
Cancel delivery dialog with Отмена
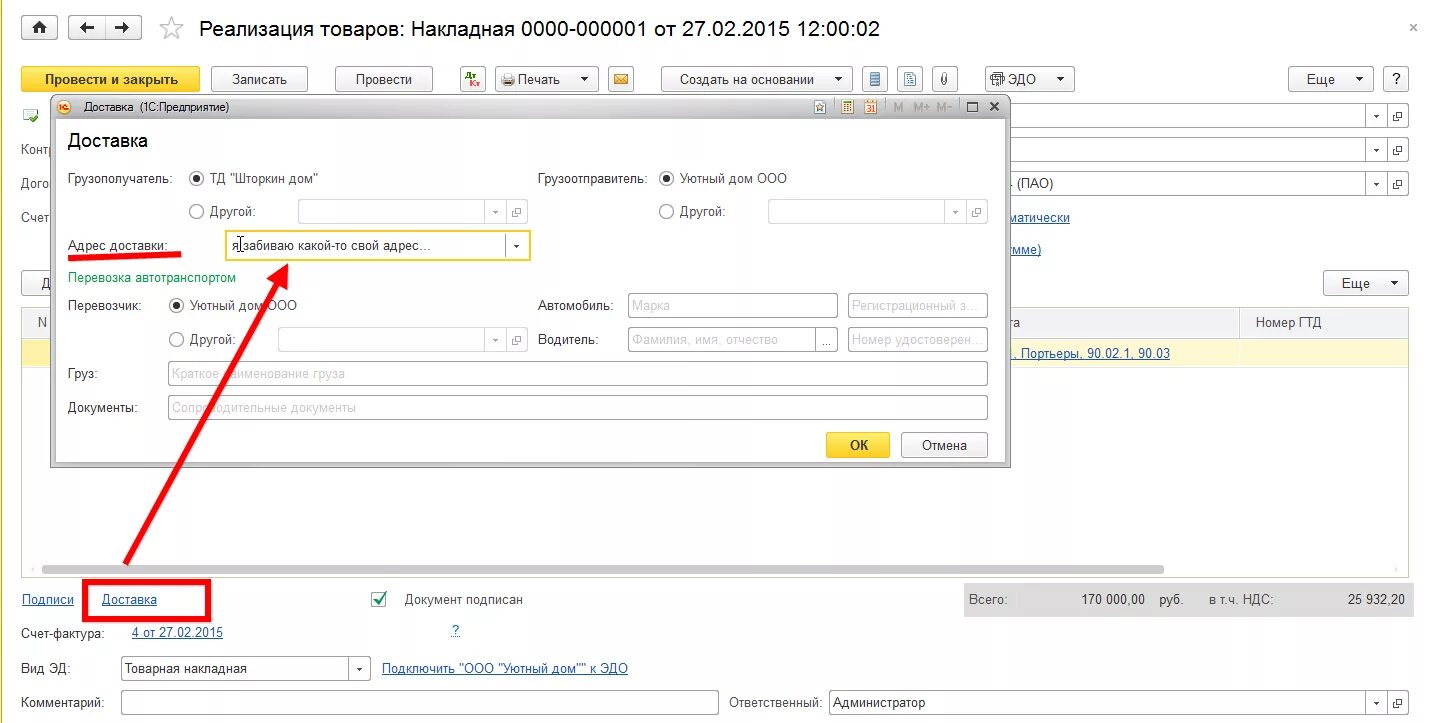click(944, 445)
